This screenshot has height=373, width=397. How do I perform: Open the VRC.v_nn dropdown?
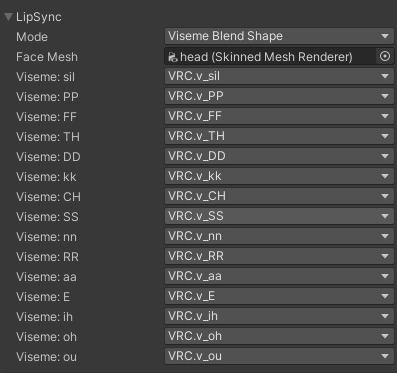(279, 236)
